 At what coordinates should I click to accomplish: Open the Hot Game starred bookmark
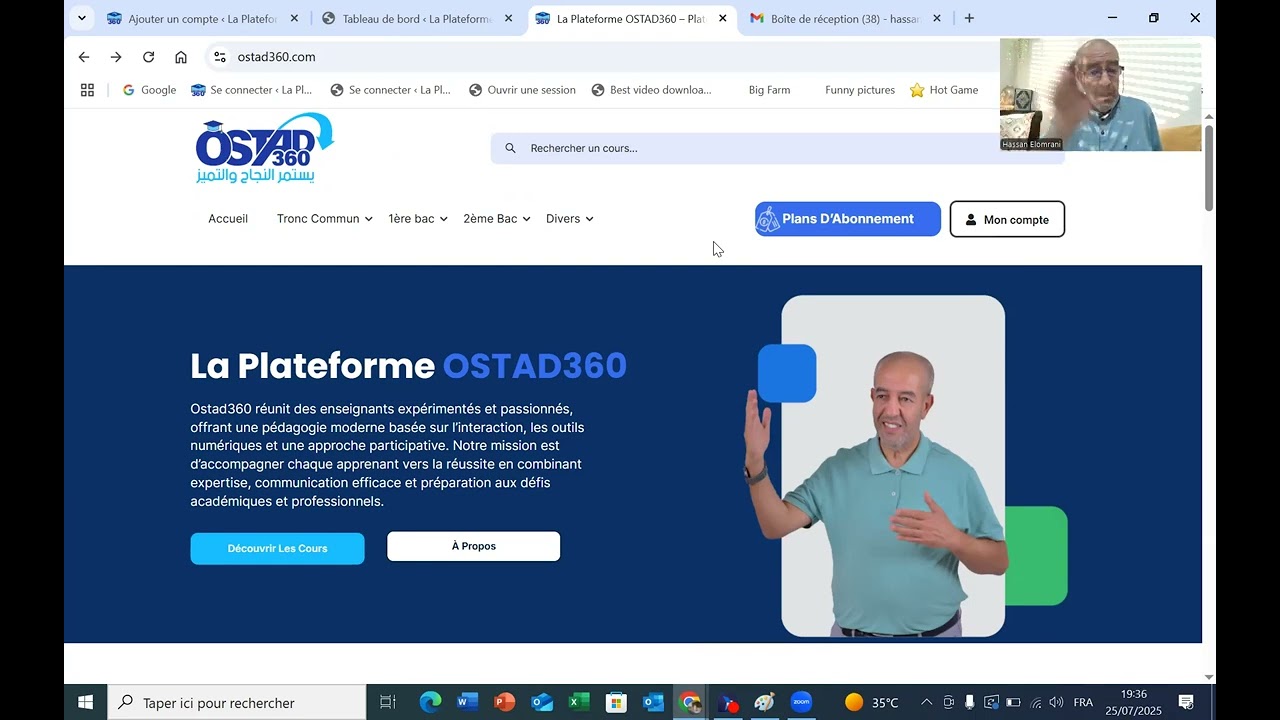pos(944,90)
